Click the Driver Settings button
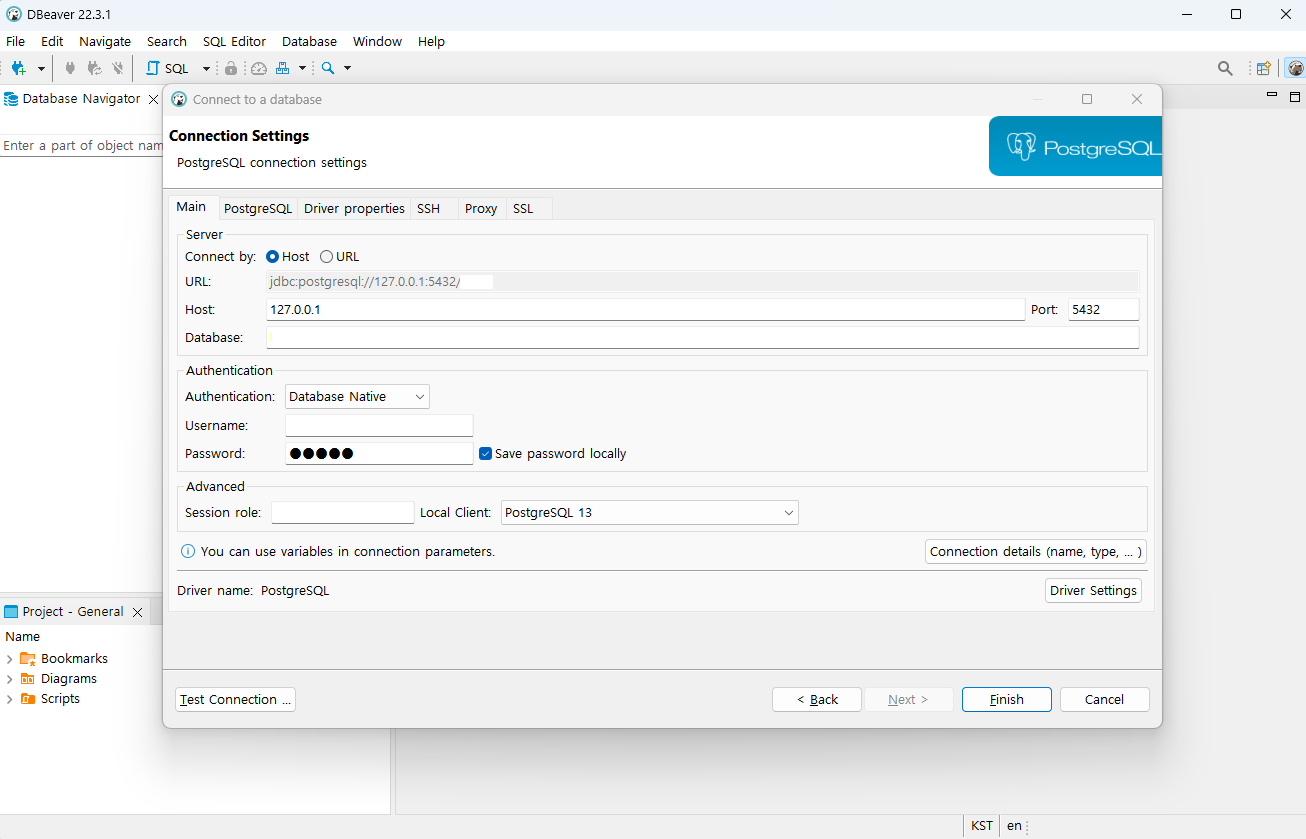The height and width of the screenshot is (839, 1306). pyautogui.click(x=1093, y=591)
